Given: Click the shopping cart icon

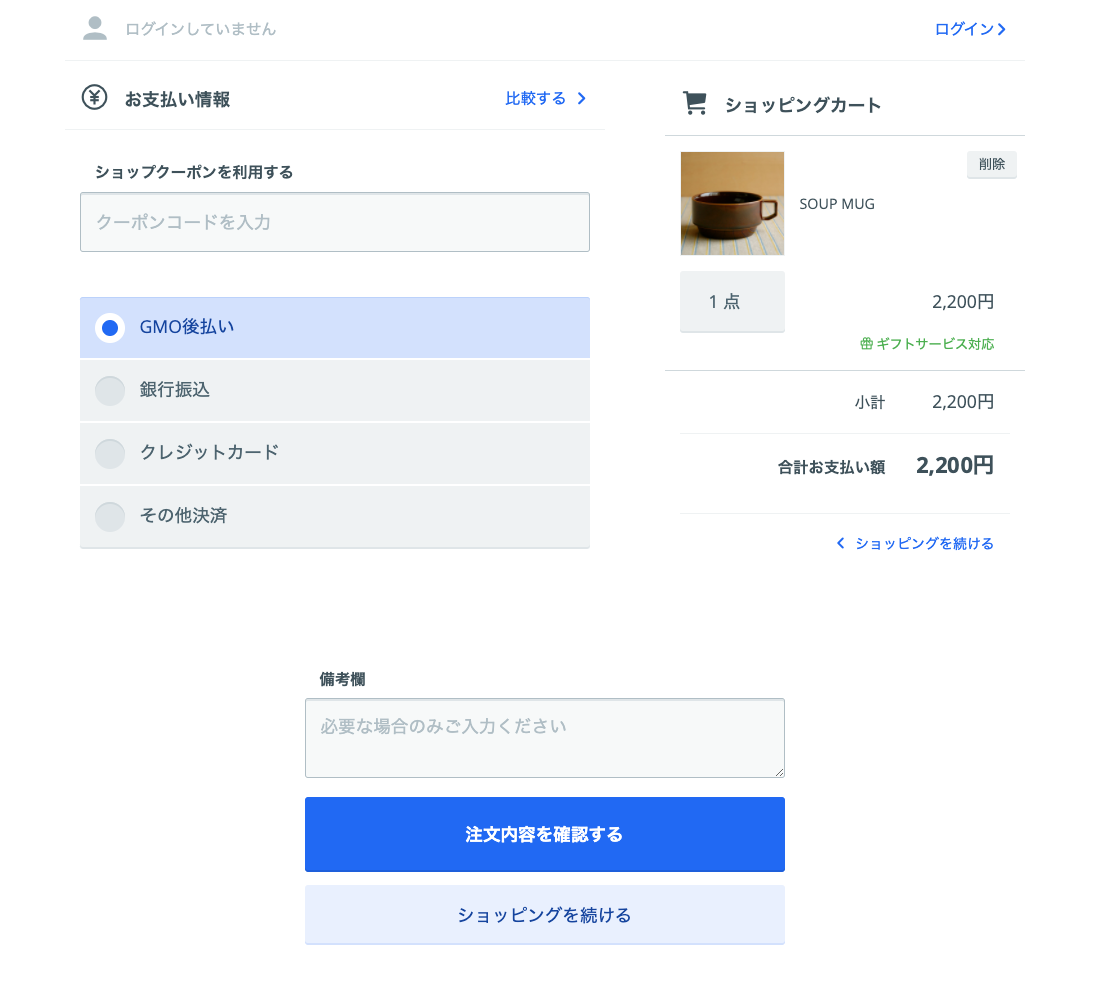Looking at the screenshot, I should click(694, 103).
